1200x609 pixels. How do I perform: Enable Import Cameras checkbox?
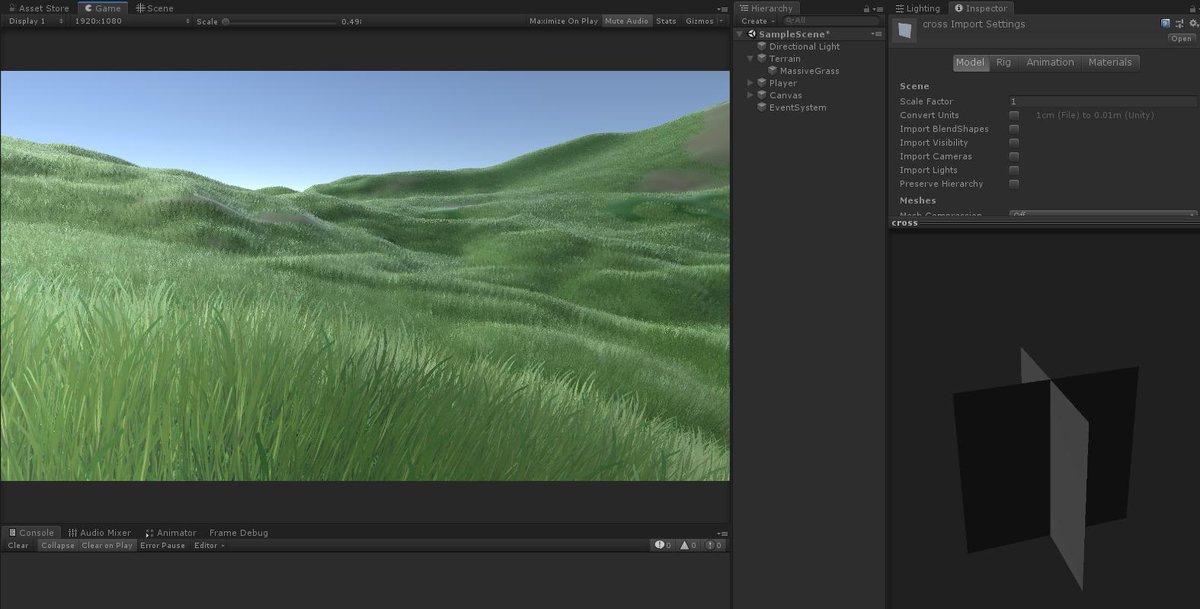click(x=1014, y=156)
